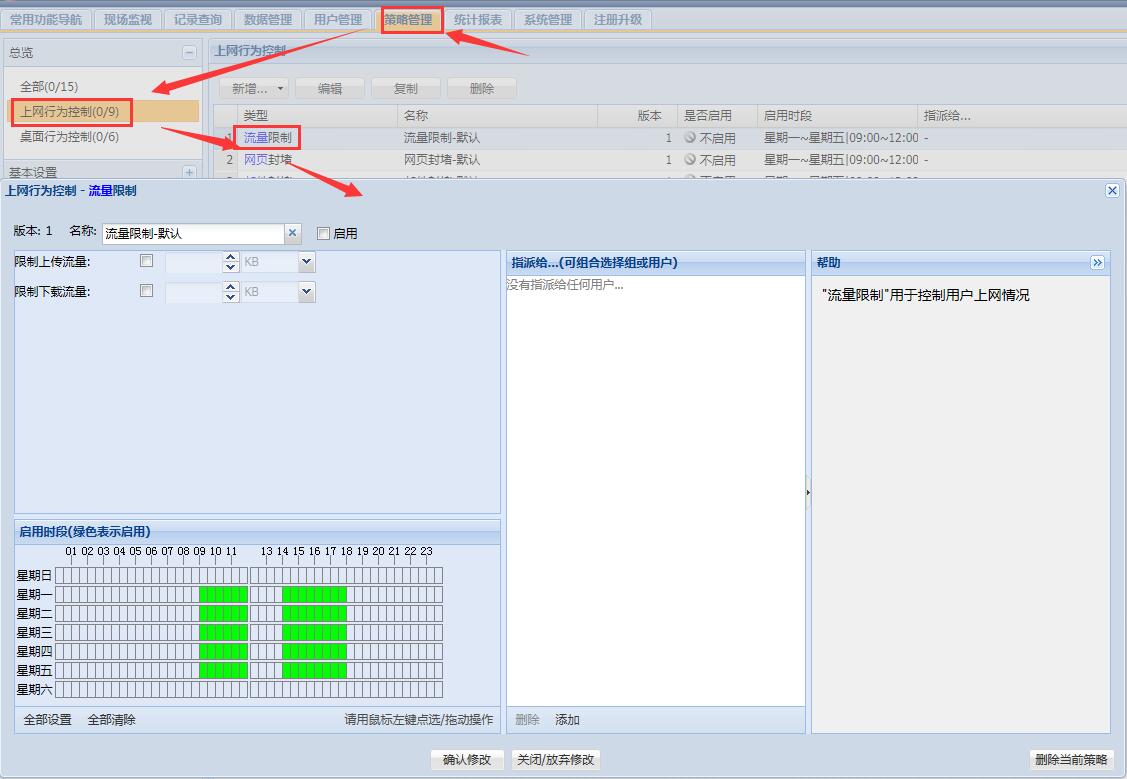Collapse 总览 section using minus icon
The height and width of the screenshot is (779, 1127).
click(190, 53)
